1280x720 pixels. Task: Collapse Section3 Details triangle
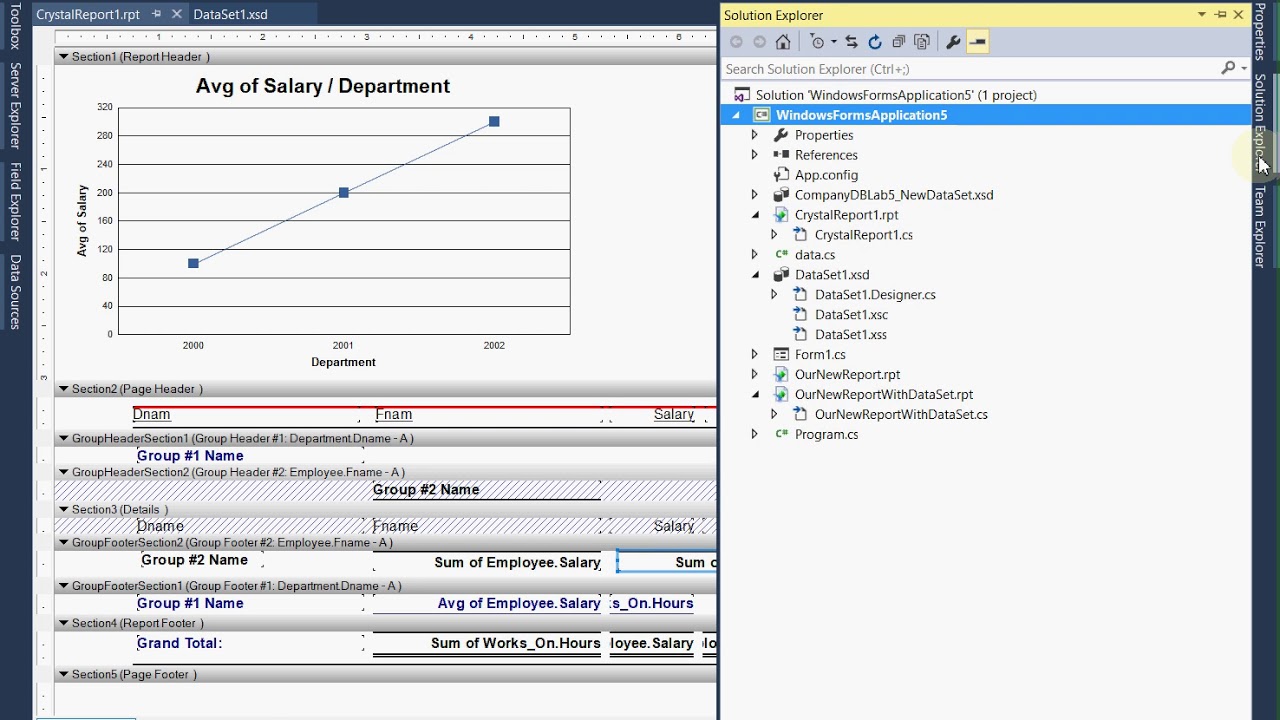pyautogui.click(x=63, y=510)
